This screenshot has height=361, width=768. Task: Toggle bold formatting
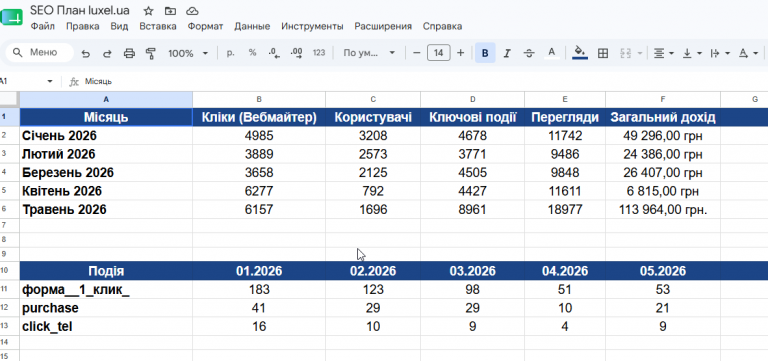485,53
